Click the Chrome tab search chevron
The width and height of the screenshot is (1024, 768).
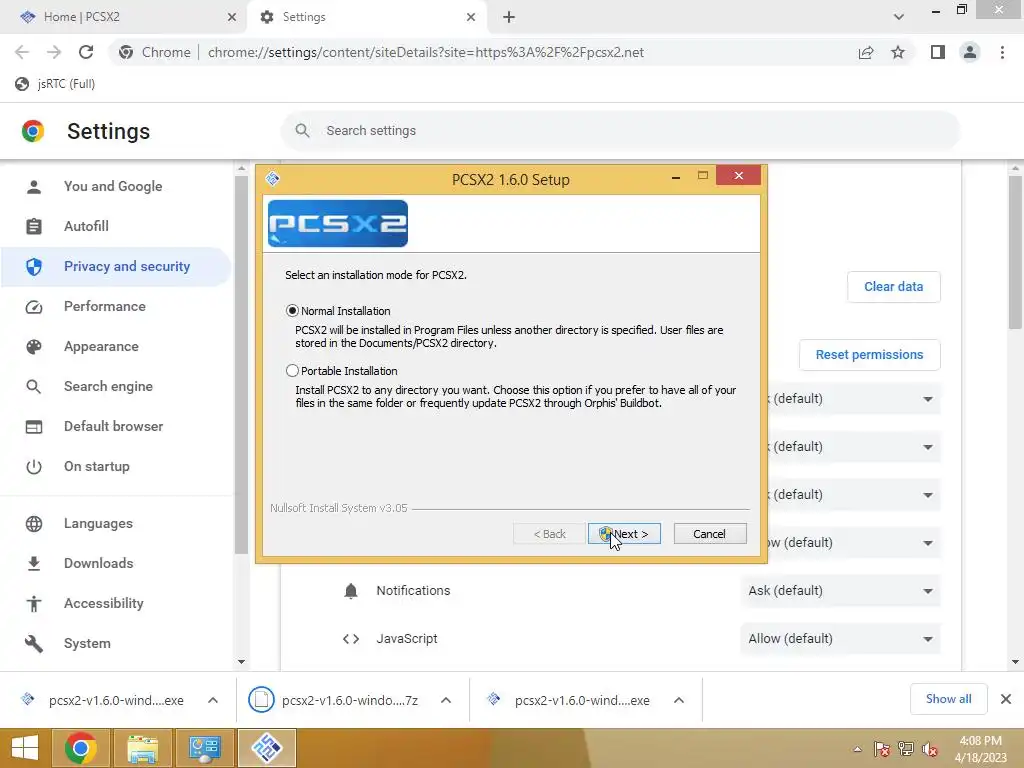click(x=899, y=17)
